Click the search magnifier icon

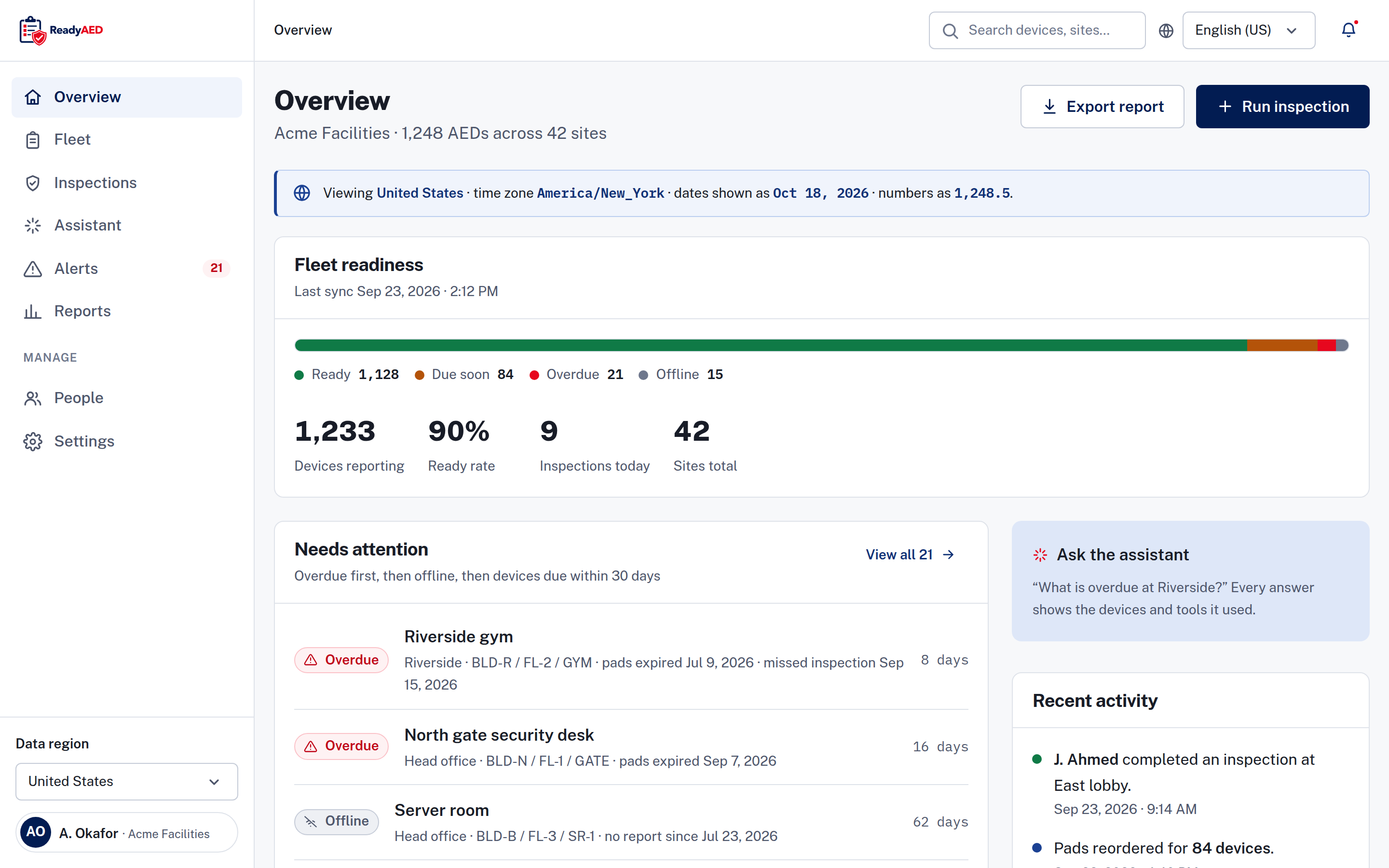click(951, 31)
